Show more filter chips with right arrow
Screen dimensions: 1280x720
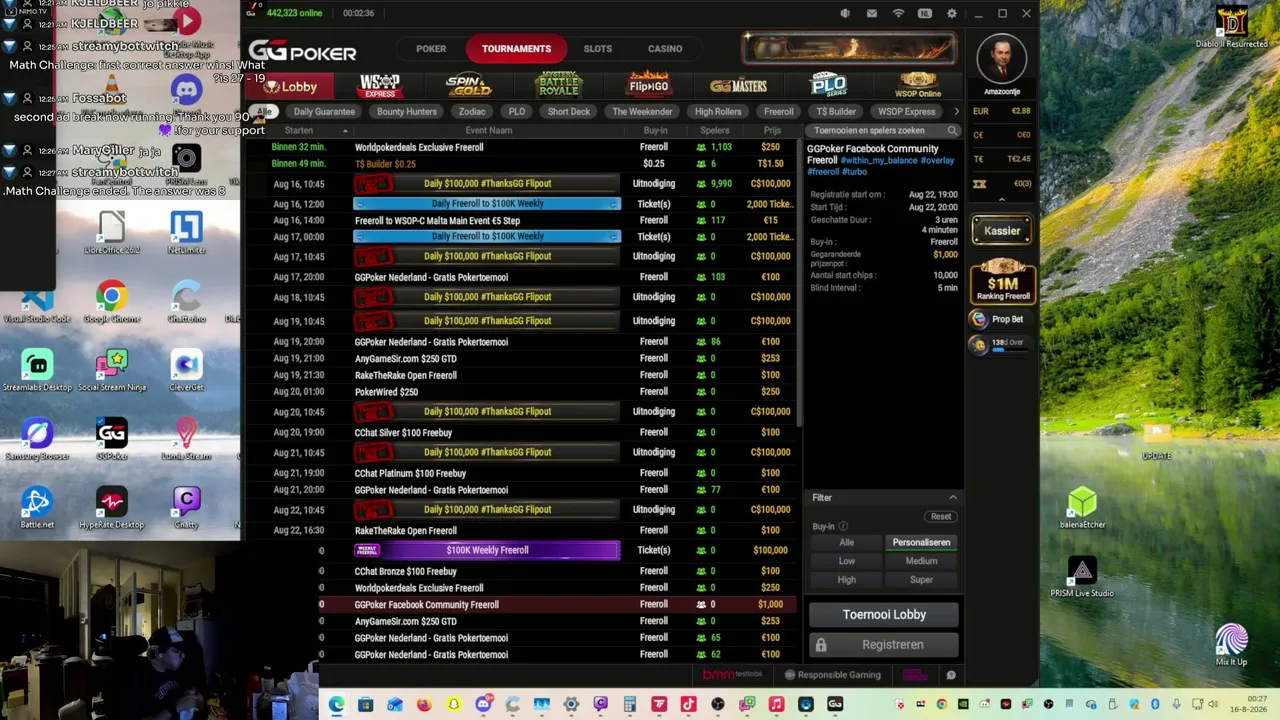956,112
